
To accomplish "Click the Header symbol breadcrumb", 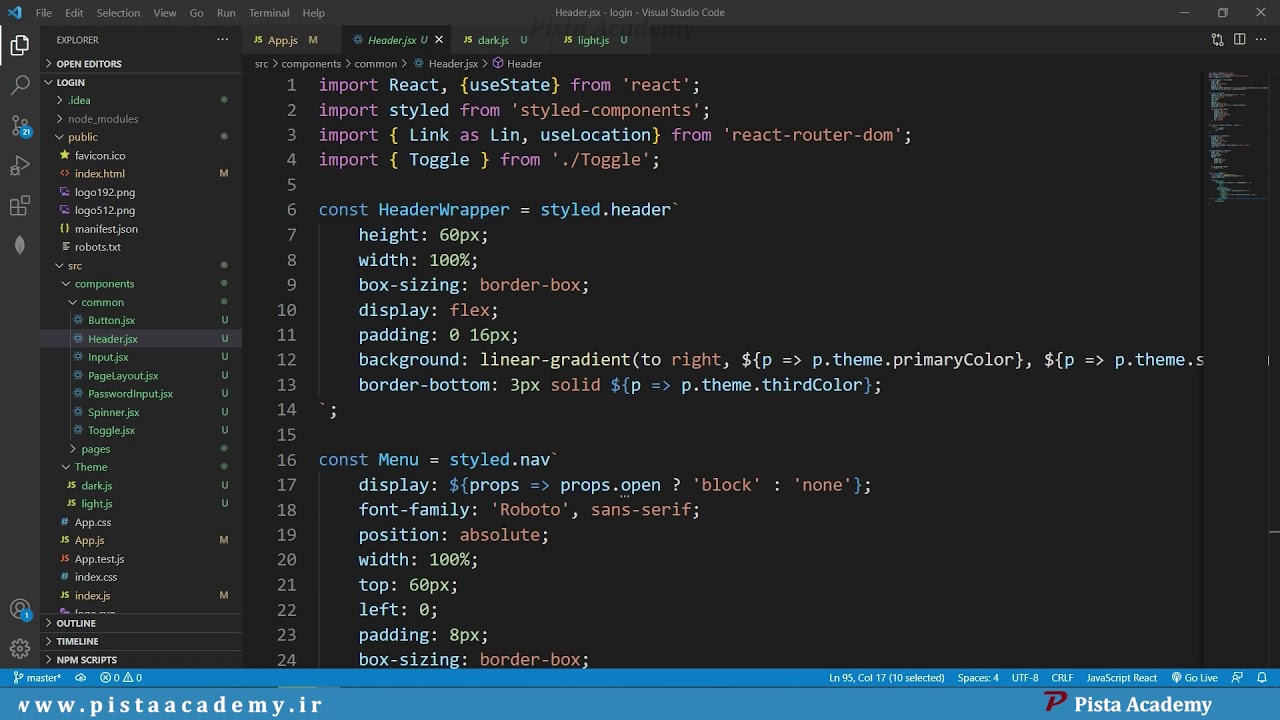I will click(517, 63).
